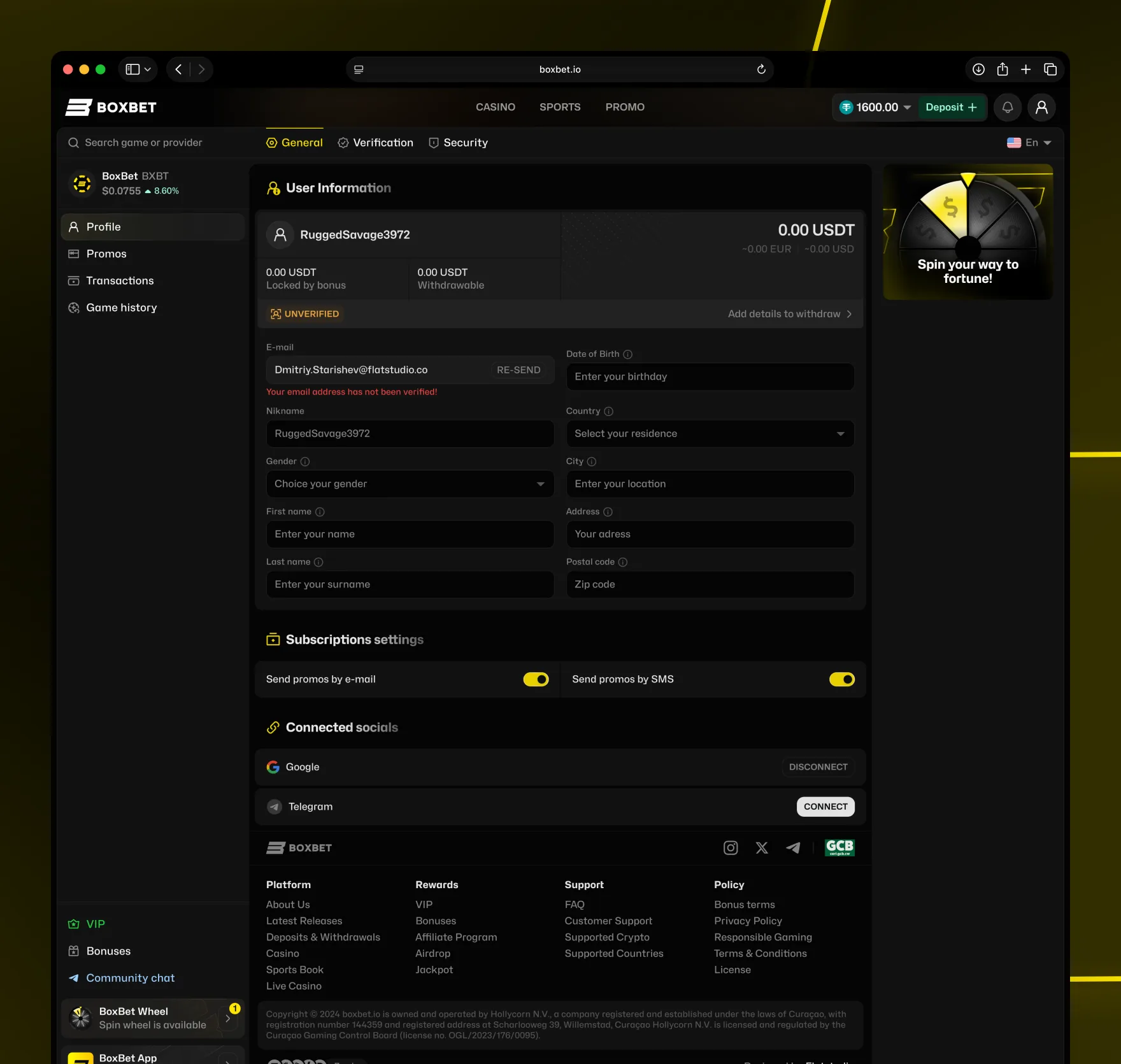Open Promos in sidebar

153,254
